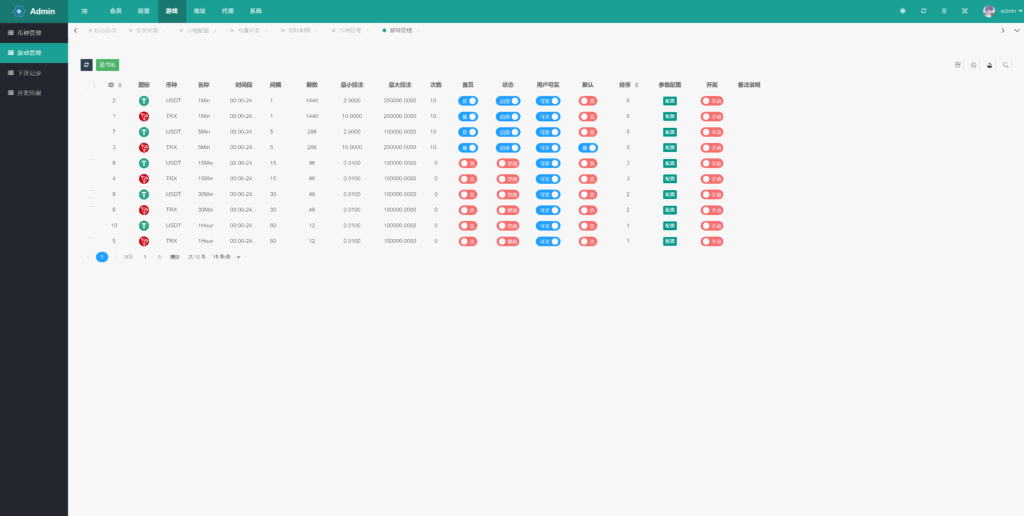Open 开奖结果 in the left sidebar
The height and width of the screenshot is (516, 1024).
[x=30, y=92]
